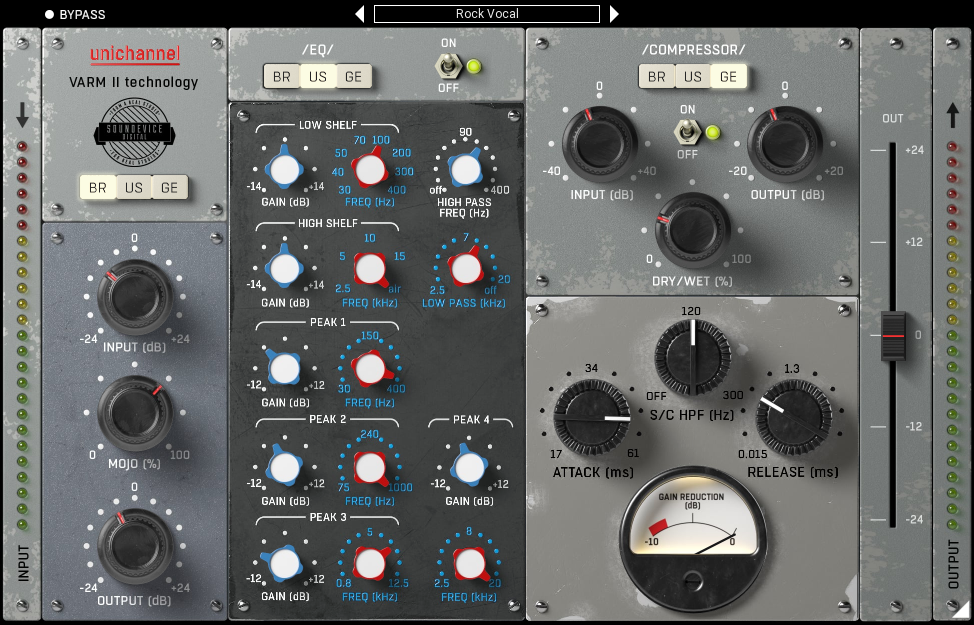Screen dimensions: 974x625
Task: Enable the Bypass button
Action: 50,15
